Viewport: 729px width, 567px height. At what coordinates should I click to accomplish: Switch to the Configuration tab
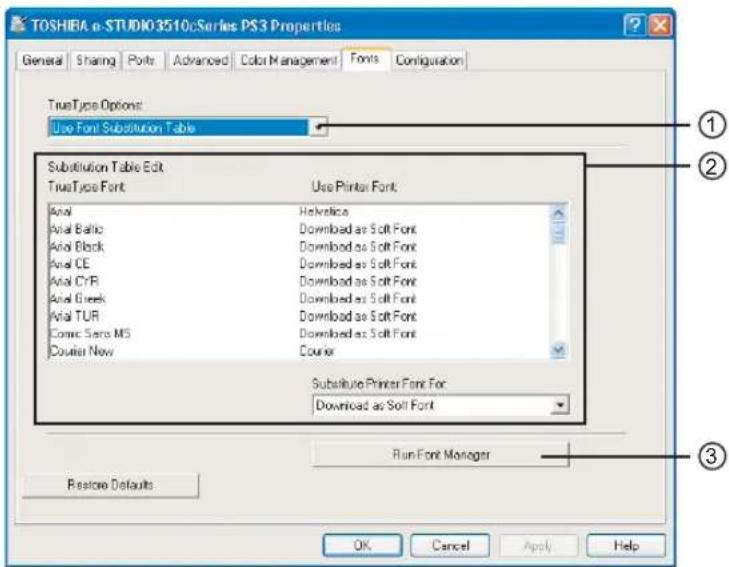click(429, 60)
